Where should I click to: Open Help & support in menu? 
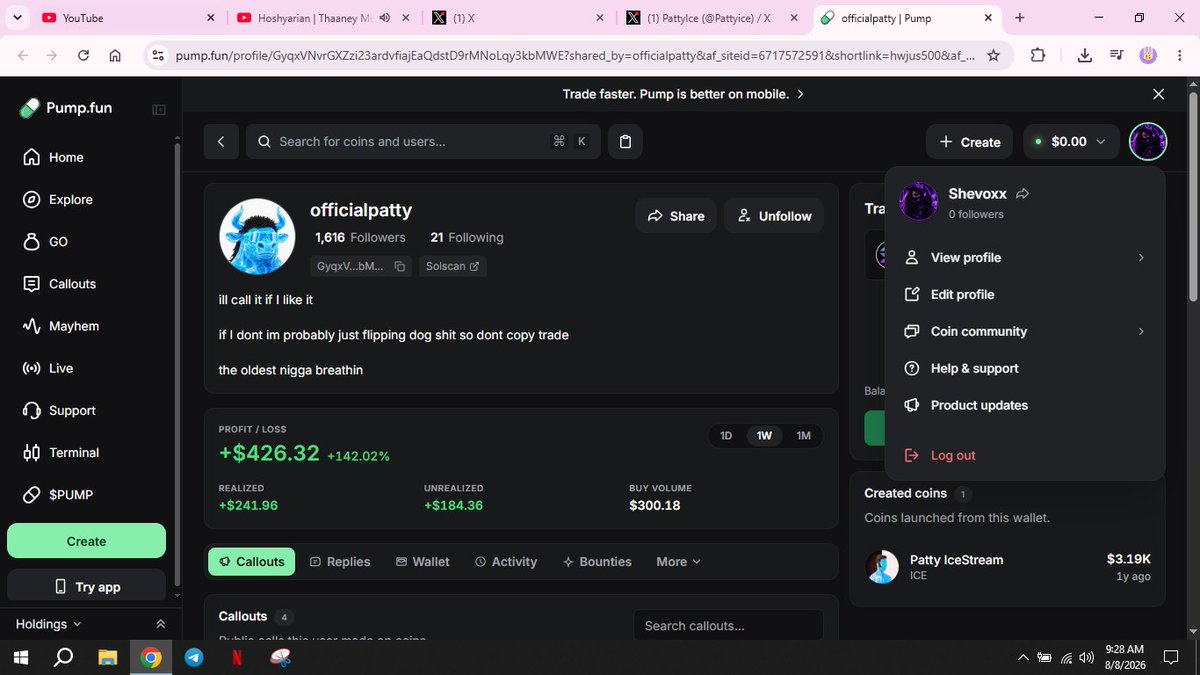[1024, 368]
